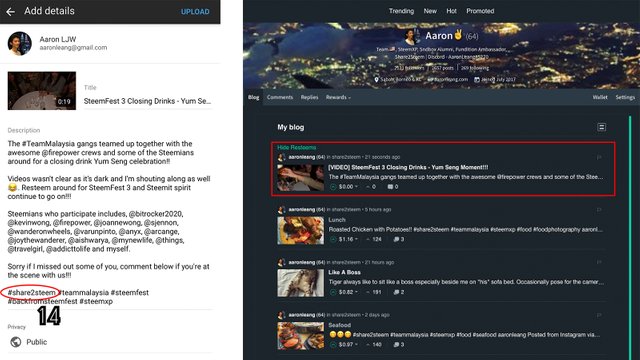
Task: Open the 0:19 video thumbnail preview
Action: 42,91
